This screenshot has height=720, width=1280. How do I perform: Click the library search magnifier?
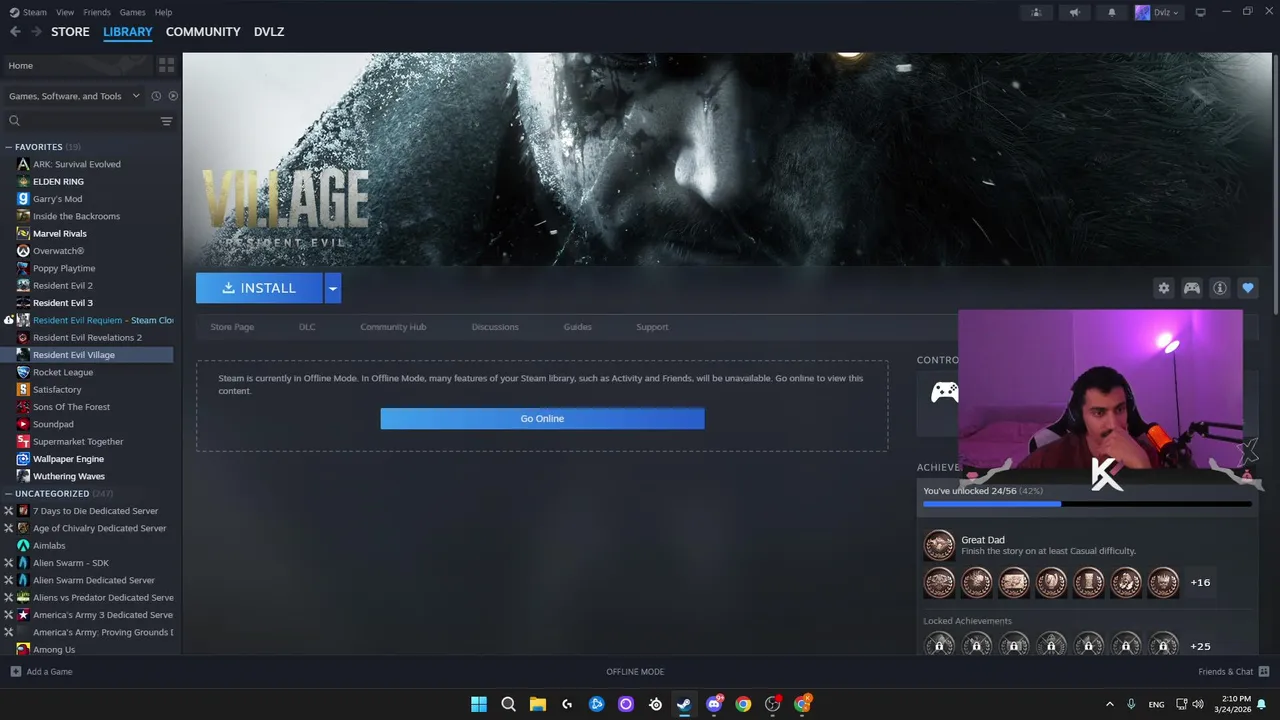tap(14, 121)
